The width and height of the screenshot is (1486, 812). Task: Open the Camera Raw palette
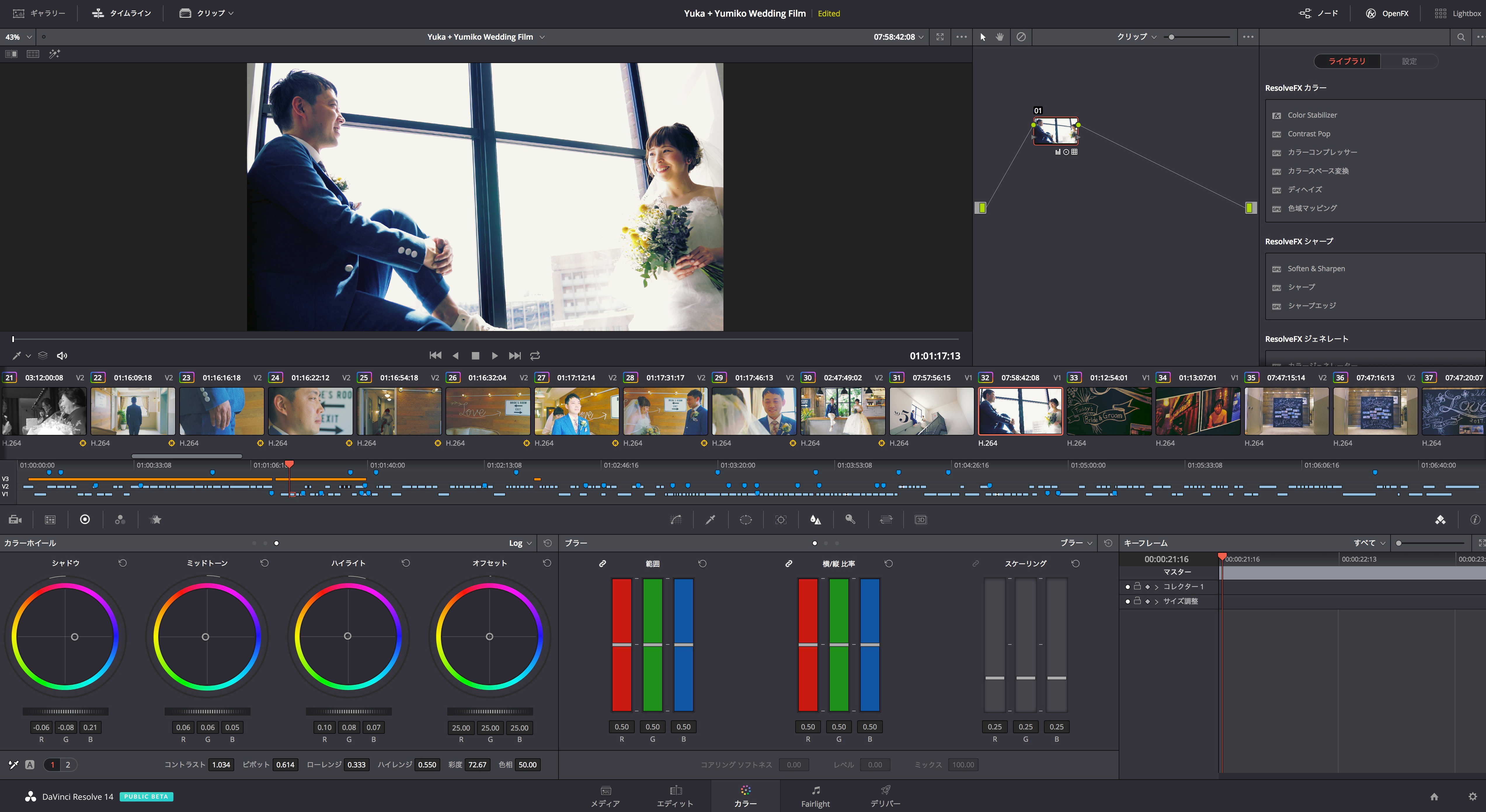point(15,520)
